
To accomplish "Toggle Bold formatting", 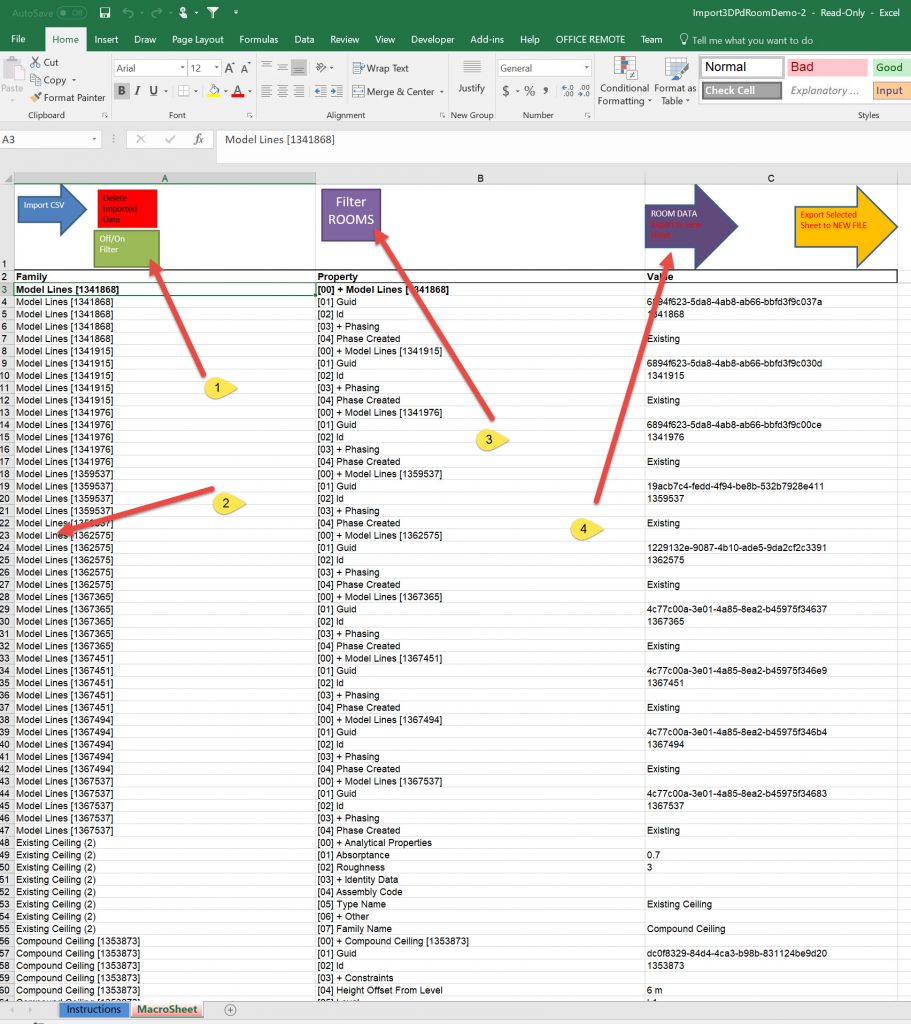I will pyautogui.click(x=122, y=91).
